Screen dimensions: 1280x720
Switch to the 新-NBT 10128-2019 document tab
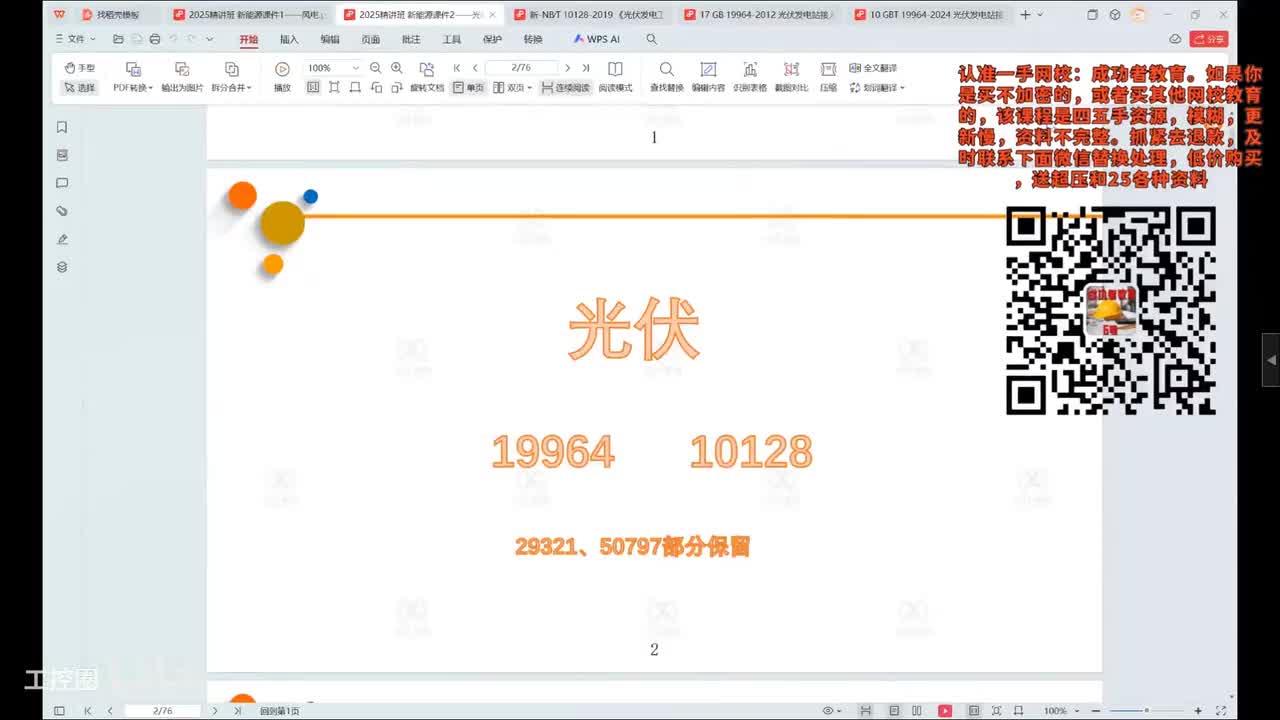pyautogui.click(x=589, y=14)
